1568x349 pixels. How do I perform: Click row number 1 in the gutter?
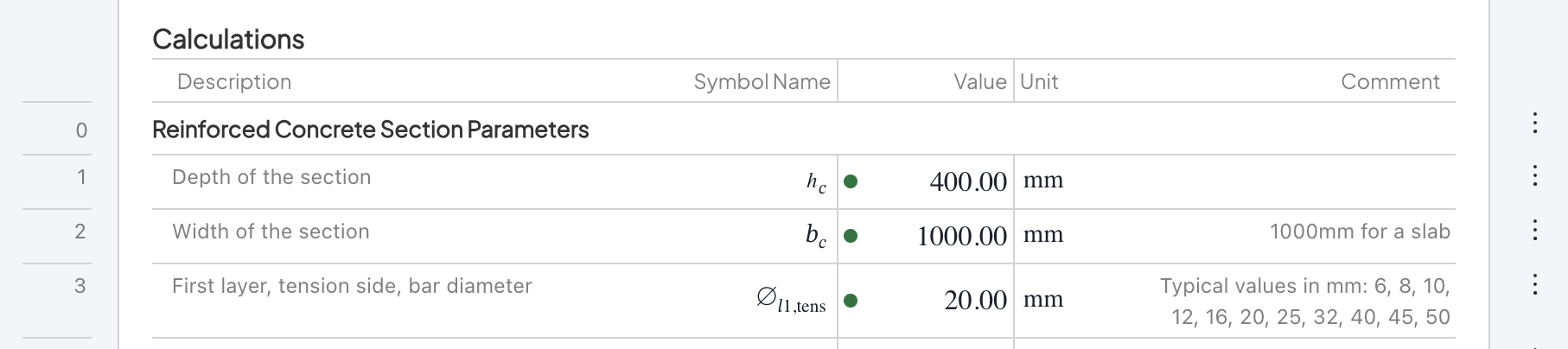pyautogui.click(x=81, y=177)
